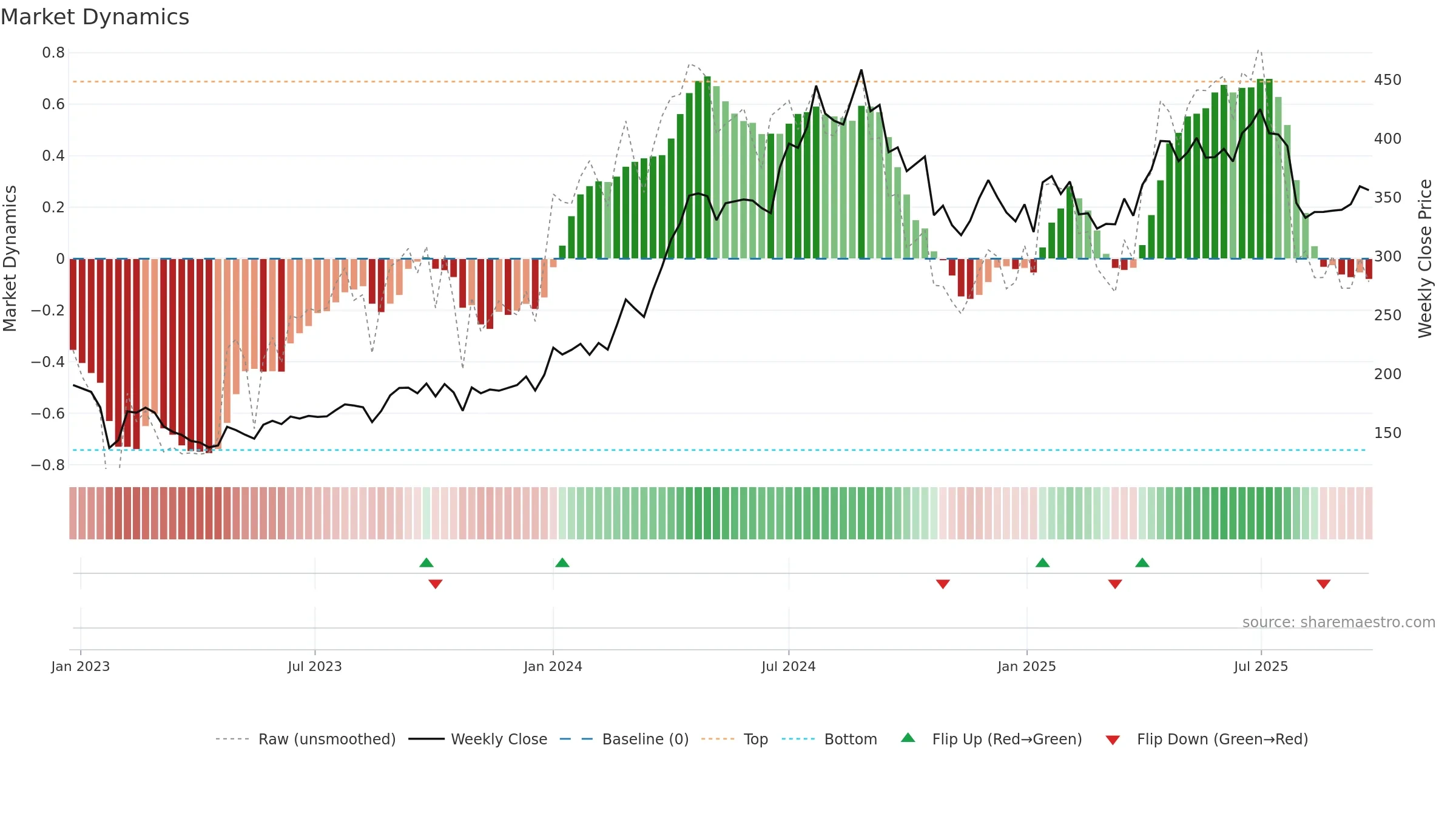1456x819 pixels.
Task: Click the red Flip Down triangle in spring 2025
Action: tap(1115, 584)
